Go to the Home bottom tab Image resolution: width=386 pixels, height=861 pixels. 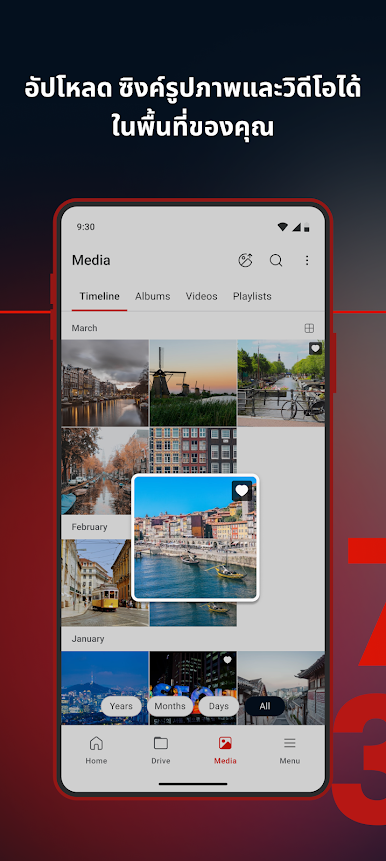96,750
